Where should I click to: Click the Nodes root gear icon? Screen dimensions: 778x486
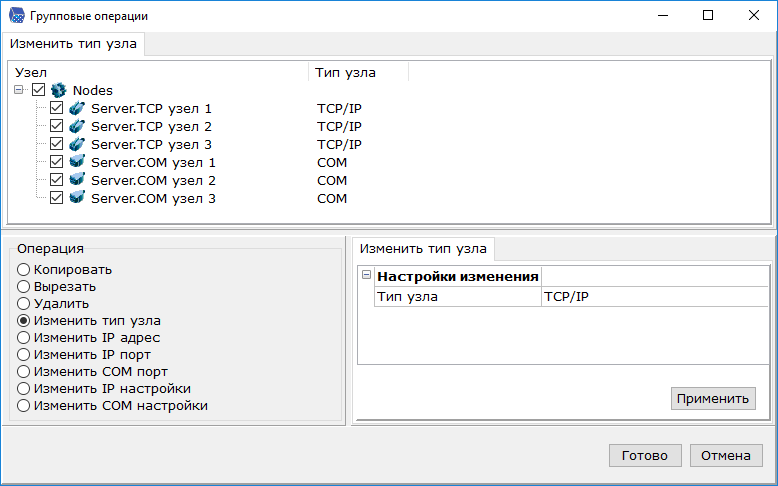click(x=58, y=90)
